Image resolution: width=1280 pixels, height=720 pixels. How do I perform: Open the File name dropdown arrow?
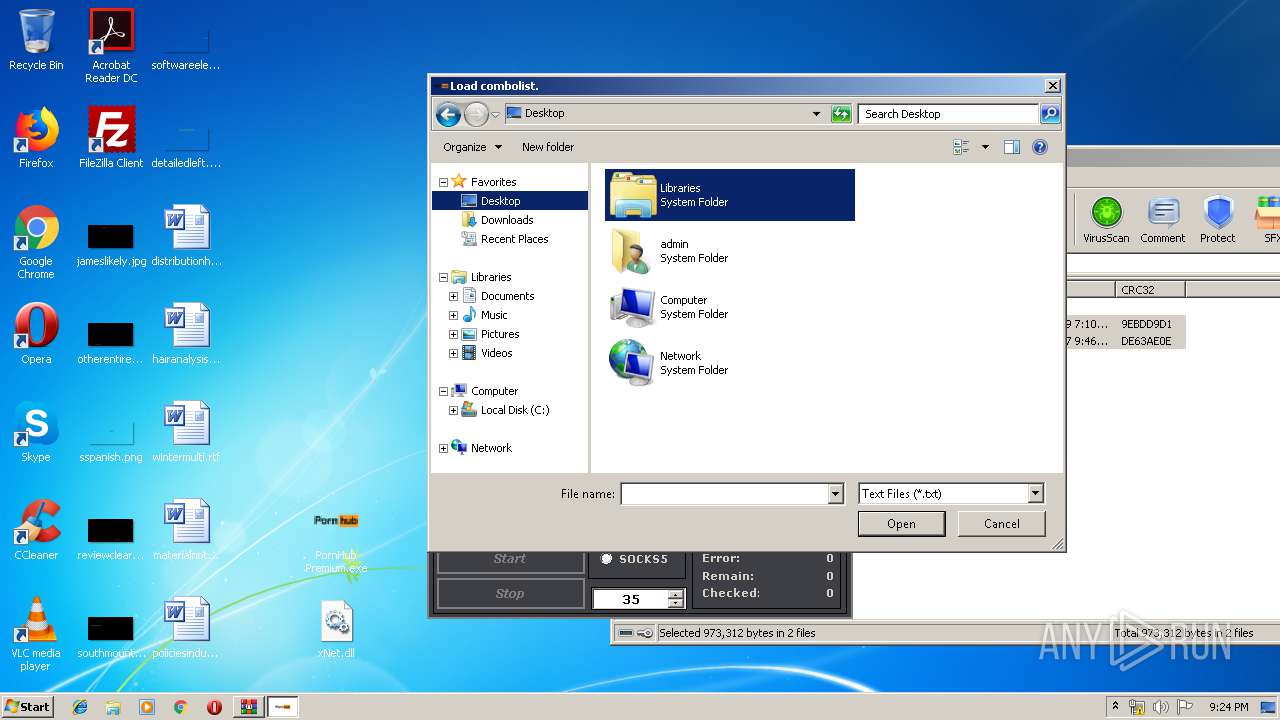(836, 494)
